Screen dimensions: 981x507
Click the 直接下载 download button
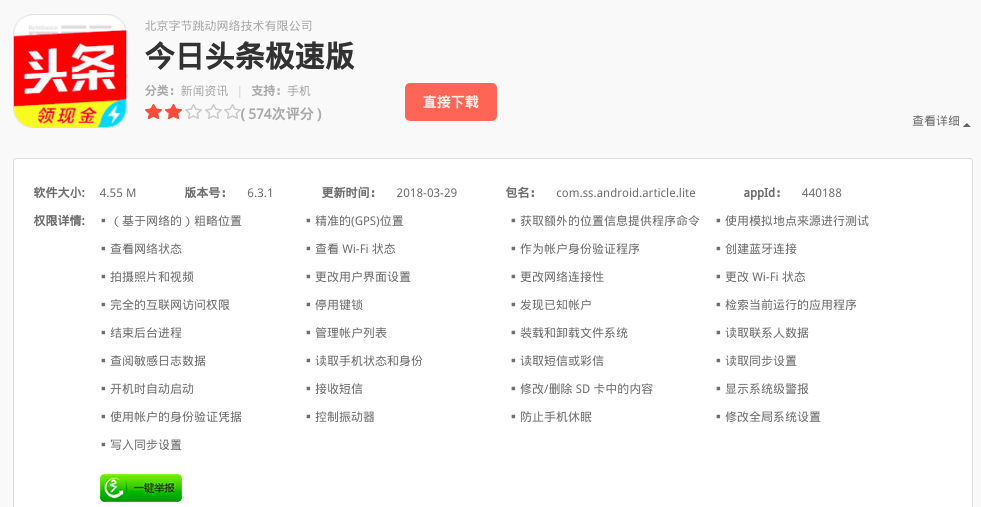450,102
